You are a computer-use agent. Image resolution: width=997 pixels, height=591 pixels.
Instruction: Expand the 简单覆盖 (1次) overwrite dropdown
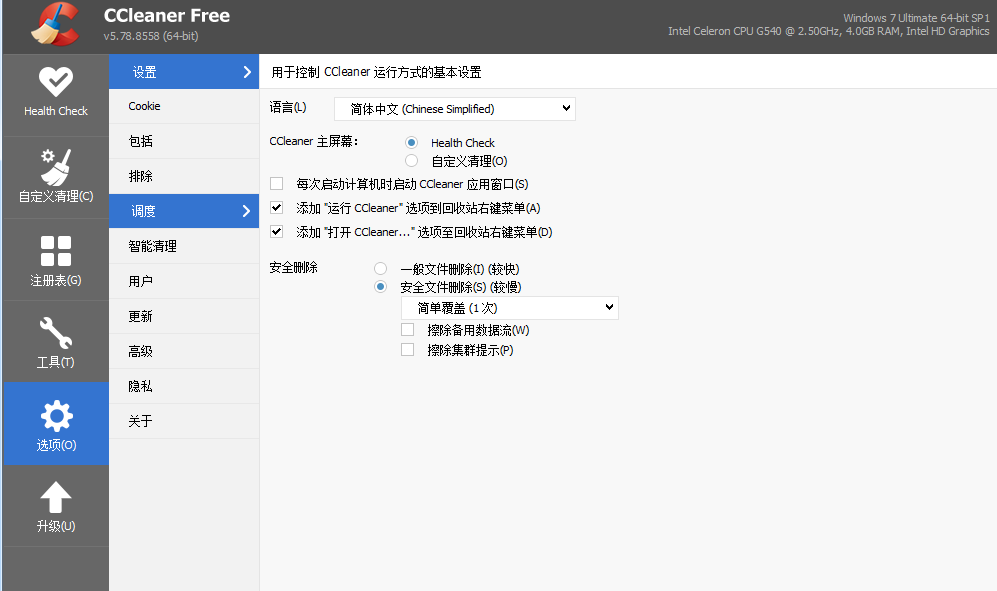tap(509, 308)
